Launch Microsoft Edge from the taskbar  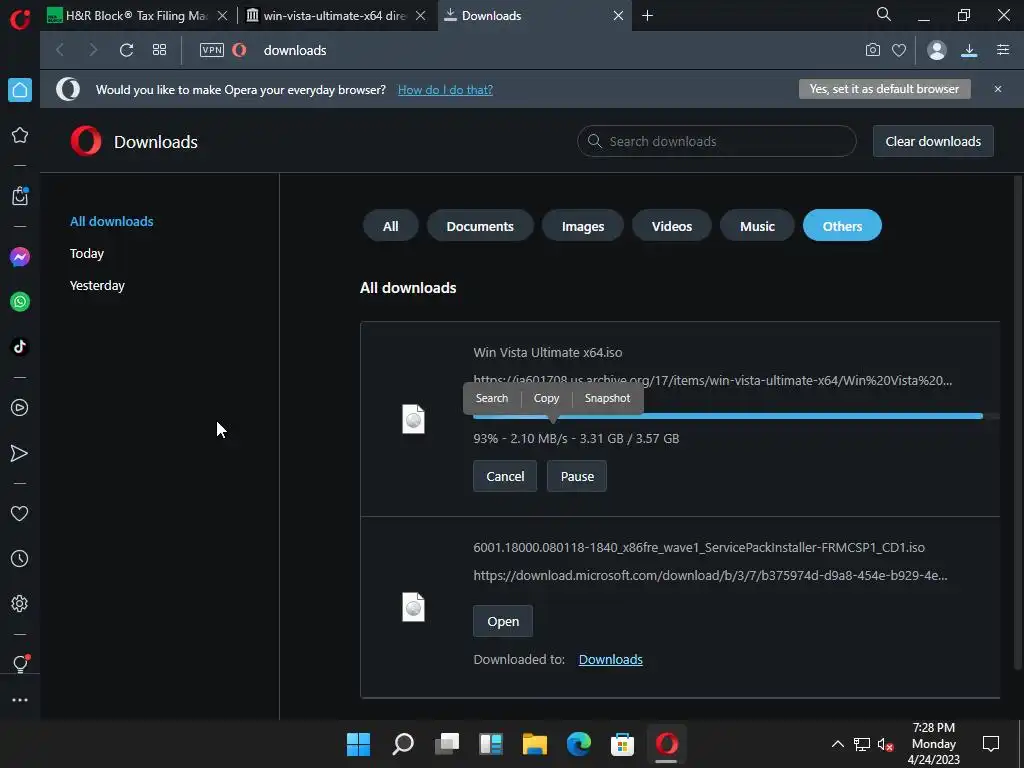(579, 744)
